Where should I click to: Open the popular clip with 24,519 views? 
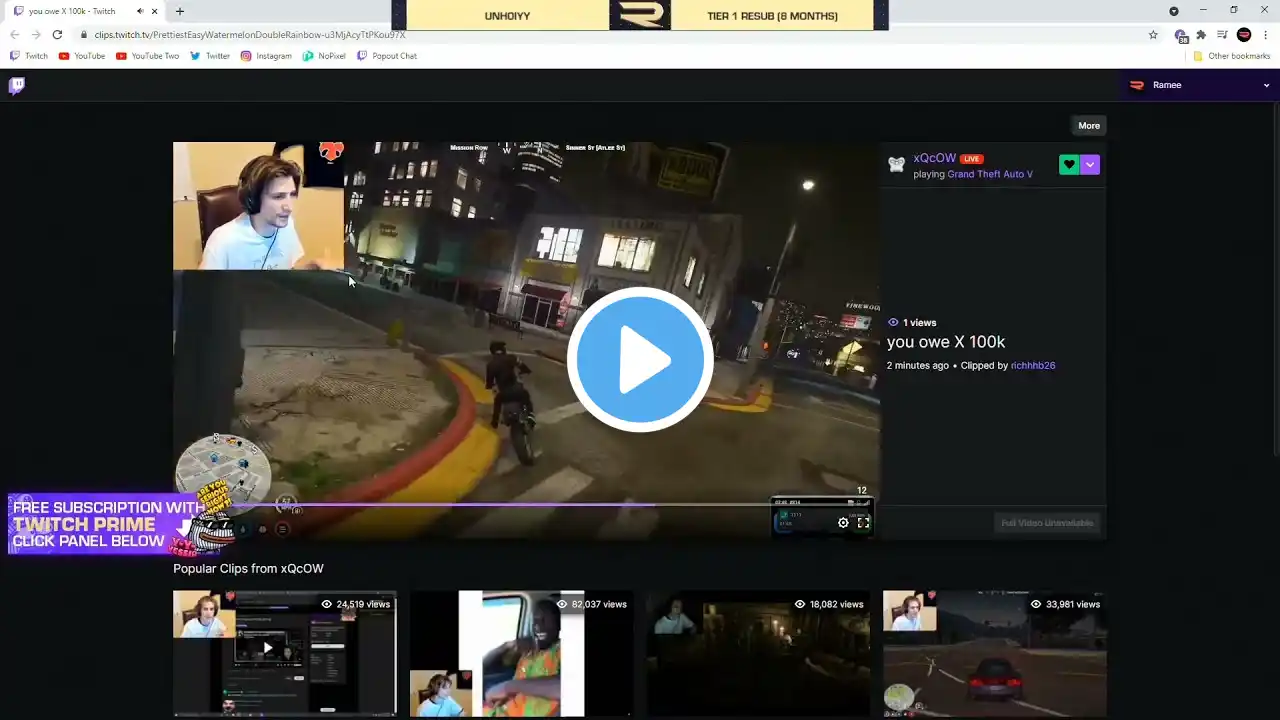[285, 653]
